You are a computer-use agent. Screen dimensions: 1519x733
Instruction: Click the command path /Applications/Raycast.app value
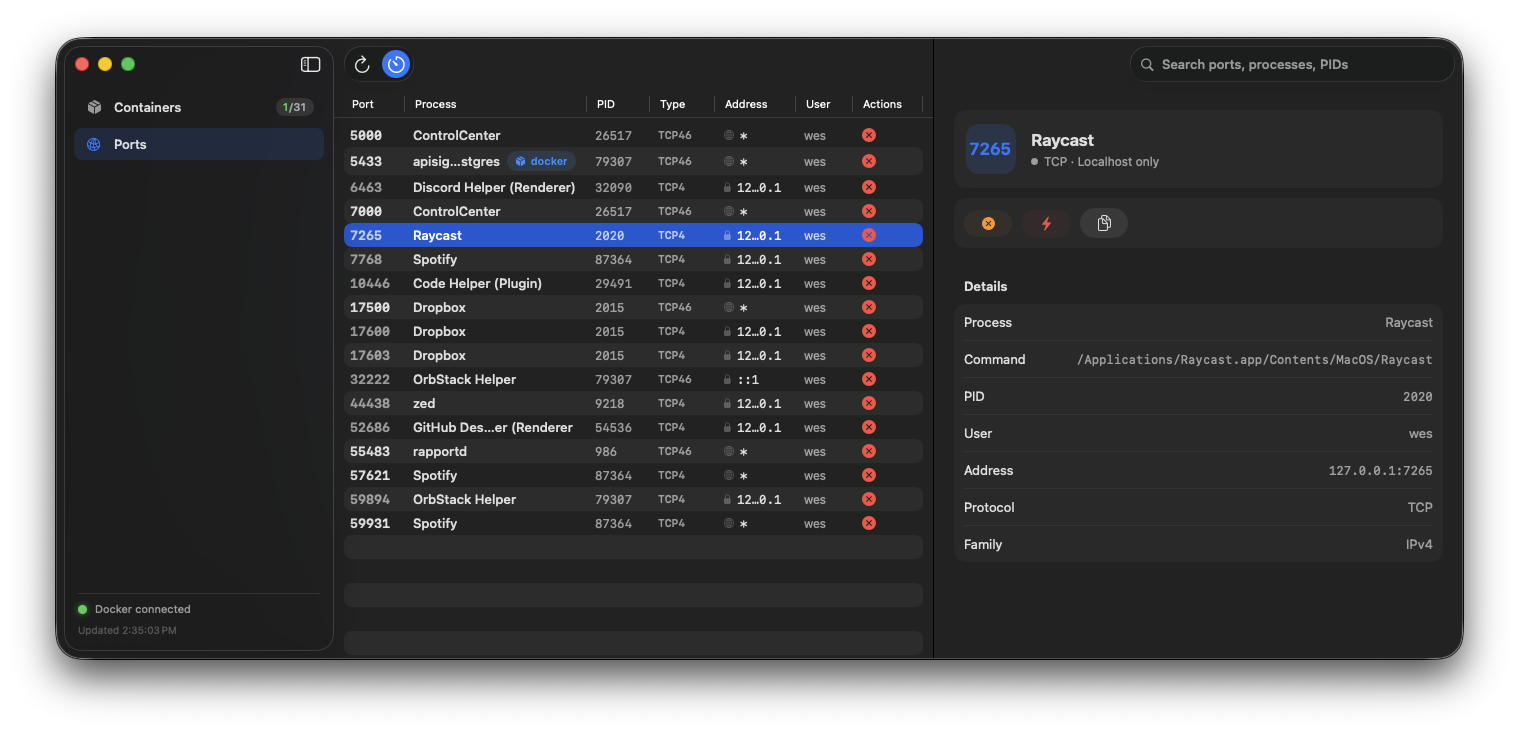[1254, 359]
